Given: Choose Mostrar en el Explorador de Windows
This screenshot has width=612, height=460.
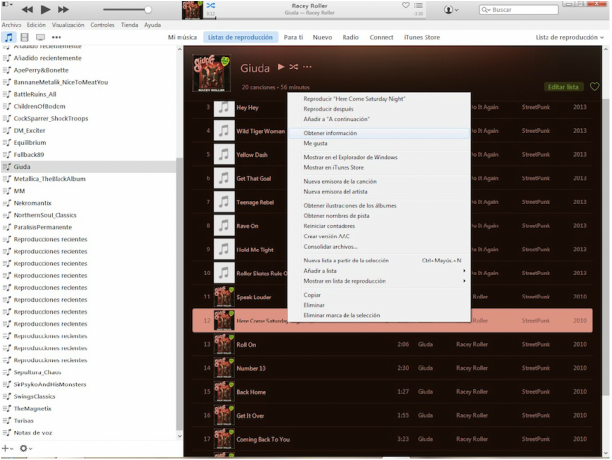Looking at the screenshot, I should pos(379,157).
